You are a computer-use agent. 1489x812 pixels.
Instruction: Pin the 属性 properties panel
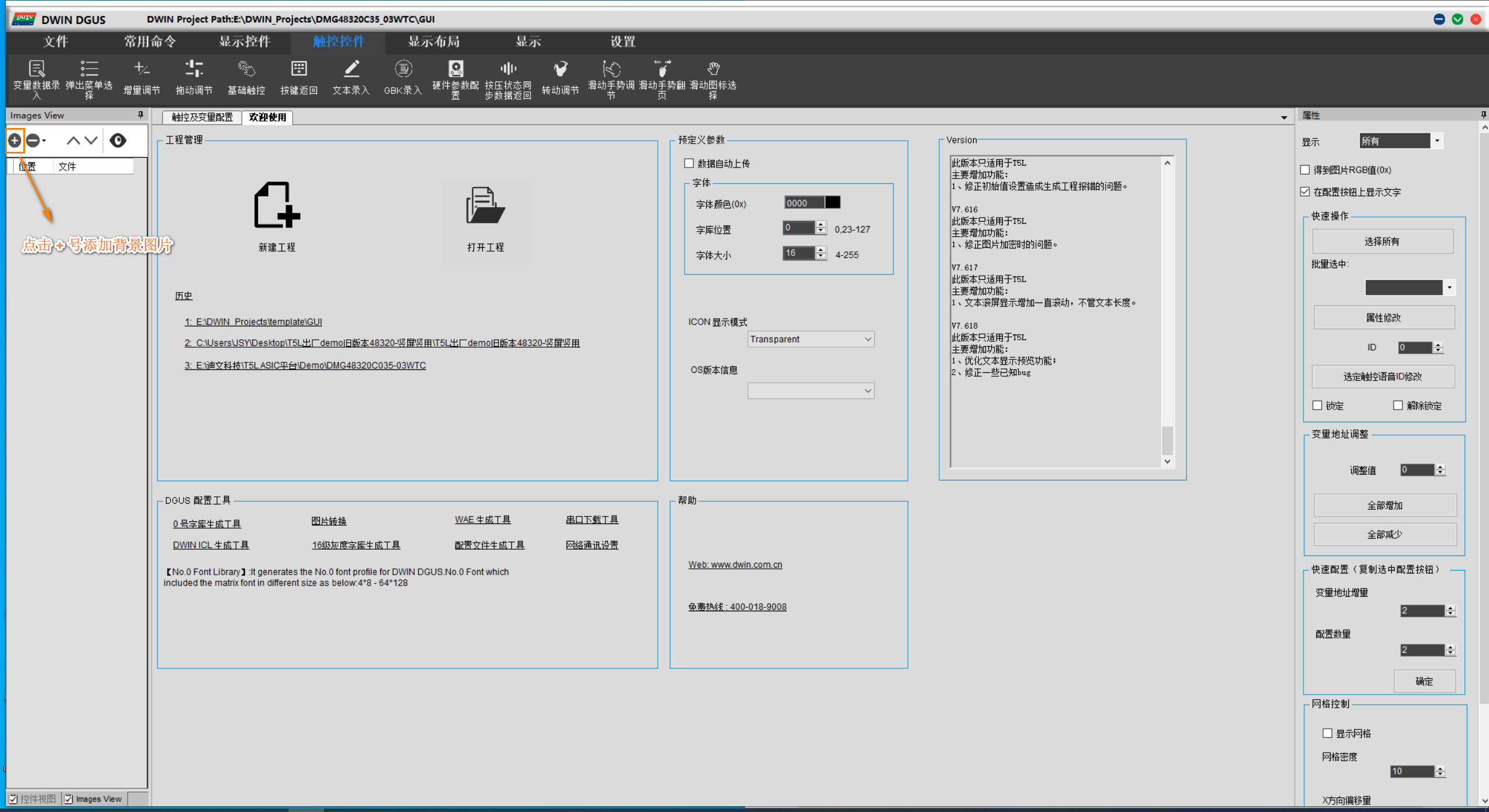pyautogui.click(x=1483, y=115)
